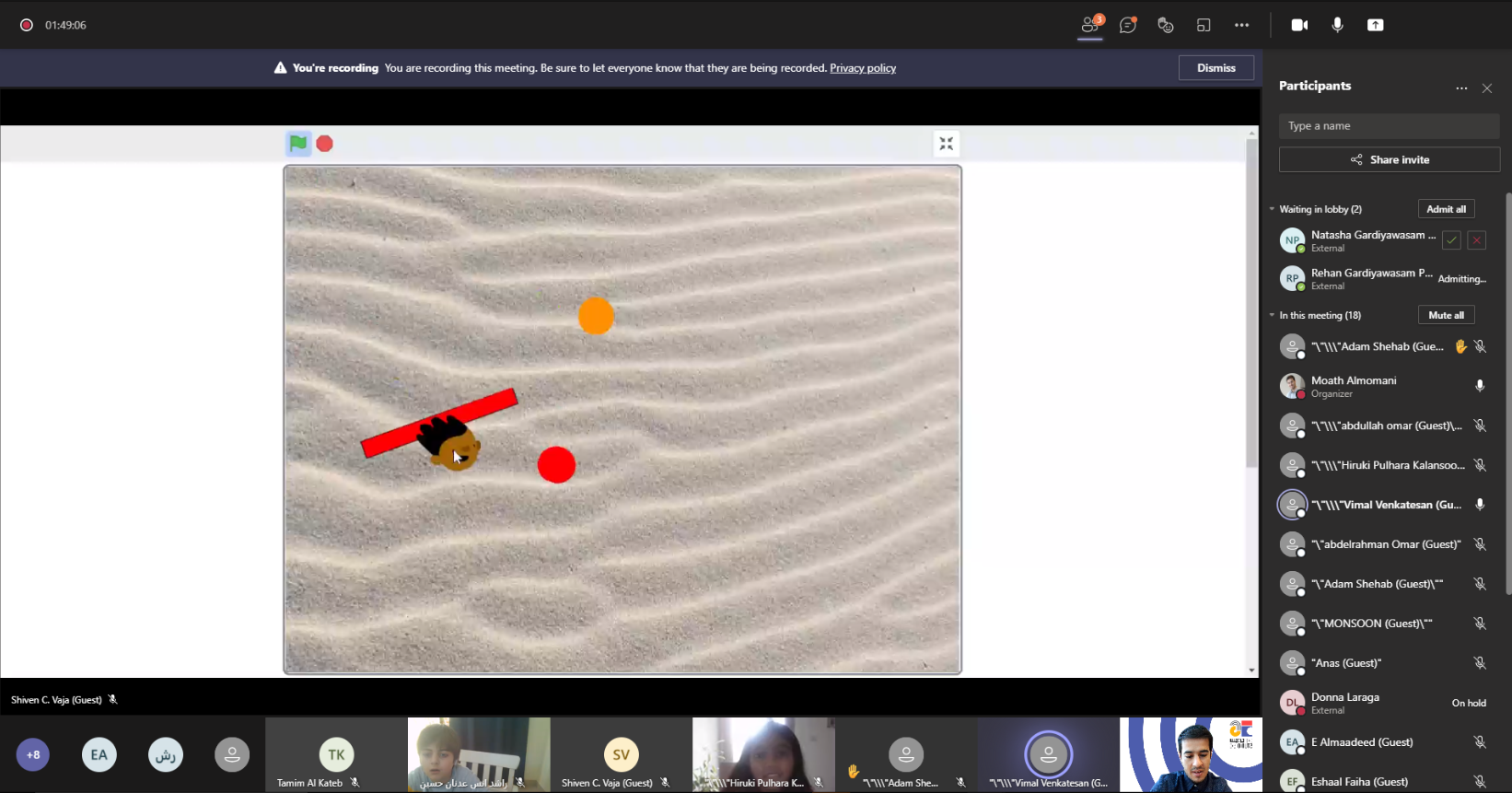Select Shiven C. Vaja video tile
Image resolution: width=1512 pixels, height=793 pixels.
[x=622, y=755]
